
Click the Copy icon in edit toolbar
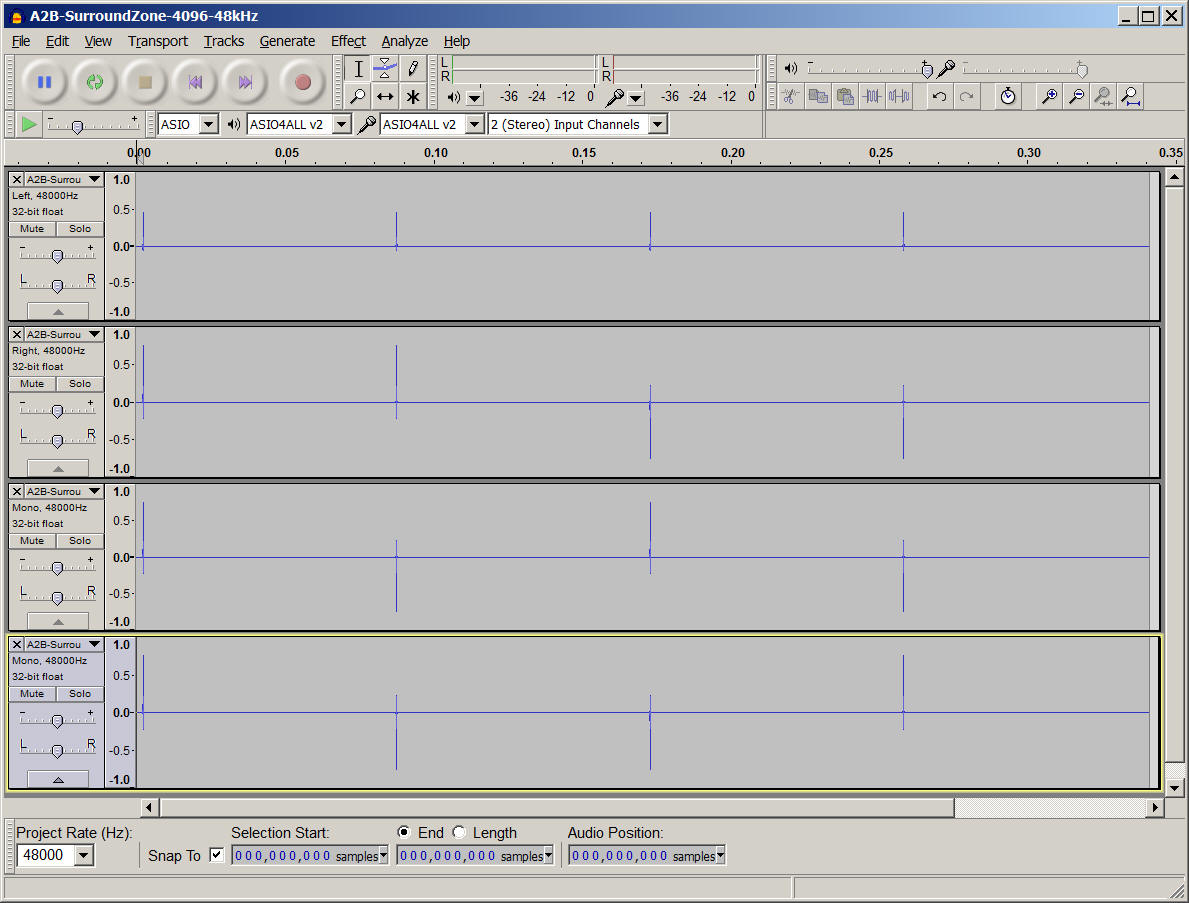817,96
